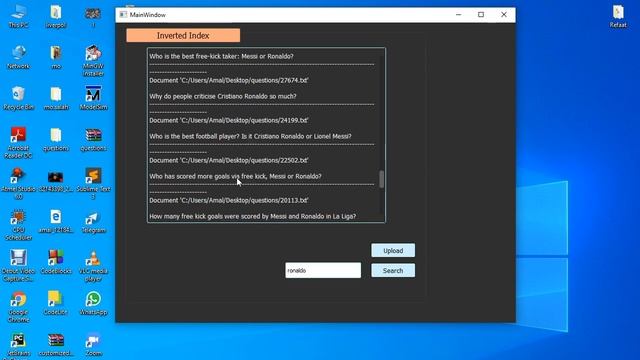Select the MinGW Installer shortcut
This screenshot has width=640, height=360.
tap(93, 61)
